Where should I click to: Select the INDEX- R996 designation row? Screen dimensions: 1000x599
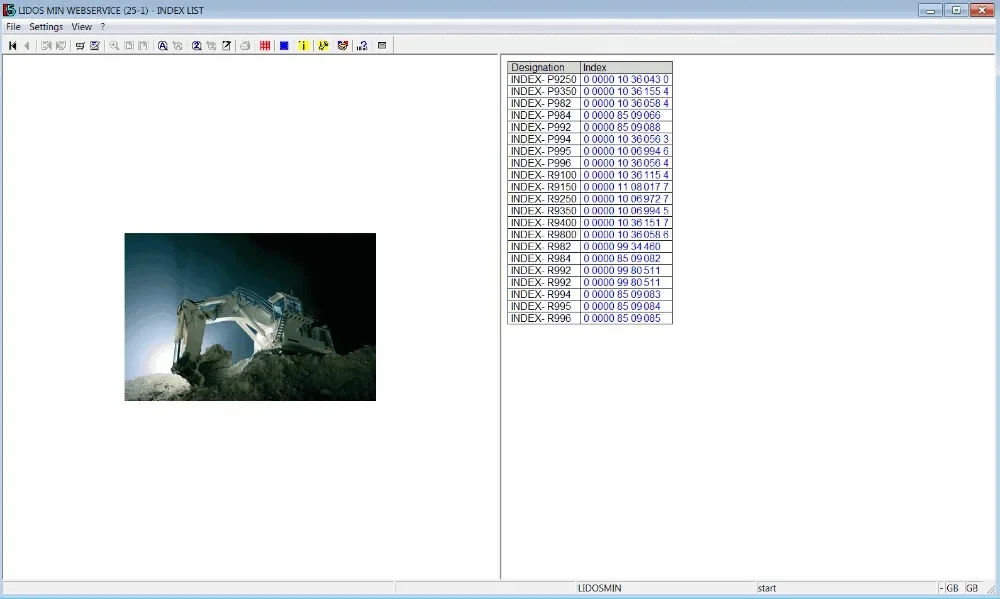point(541,318)
